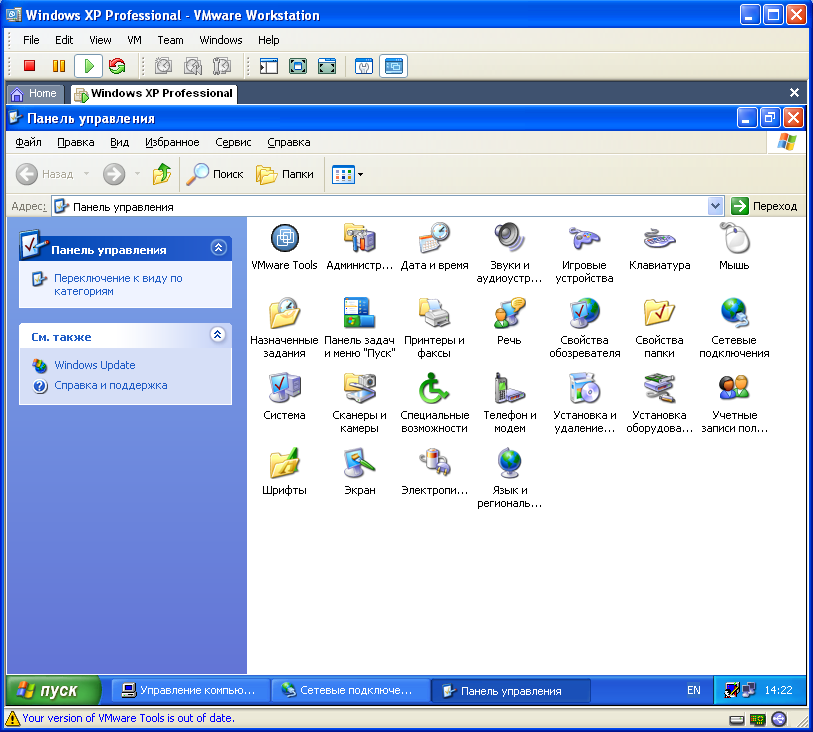Open Назначенные задания icon

(284, 328)
